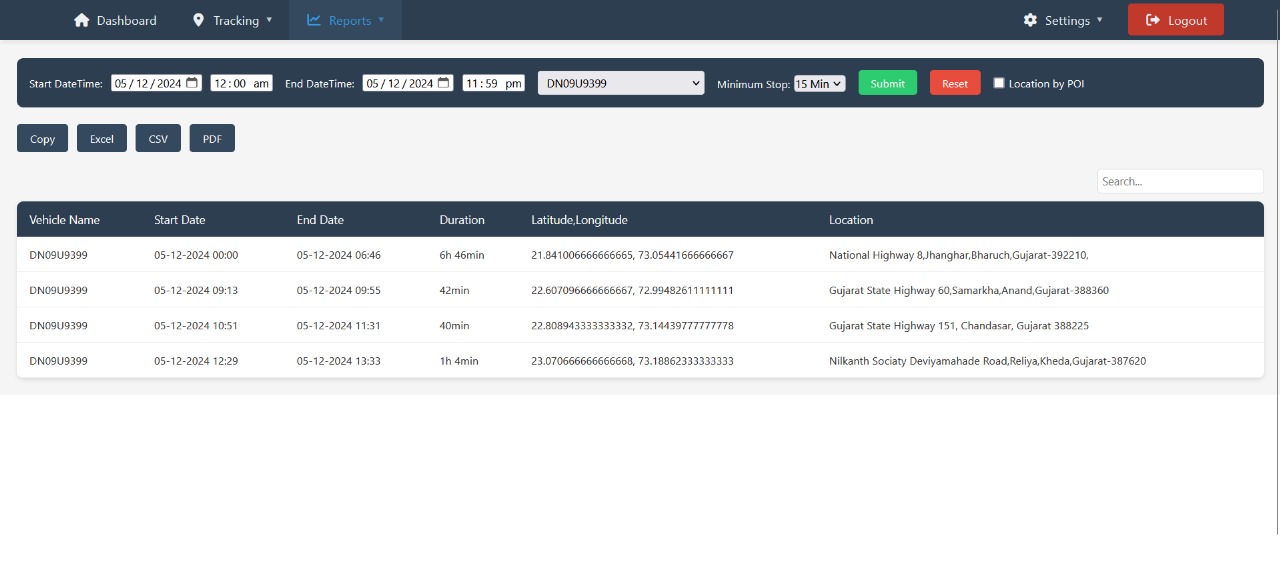Click the Dashboard home icon
The image size is (1280, 581).
[82, 19]
